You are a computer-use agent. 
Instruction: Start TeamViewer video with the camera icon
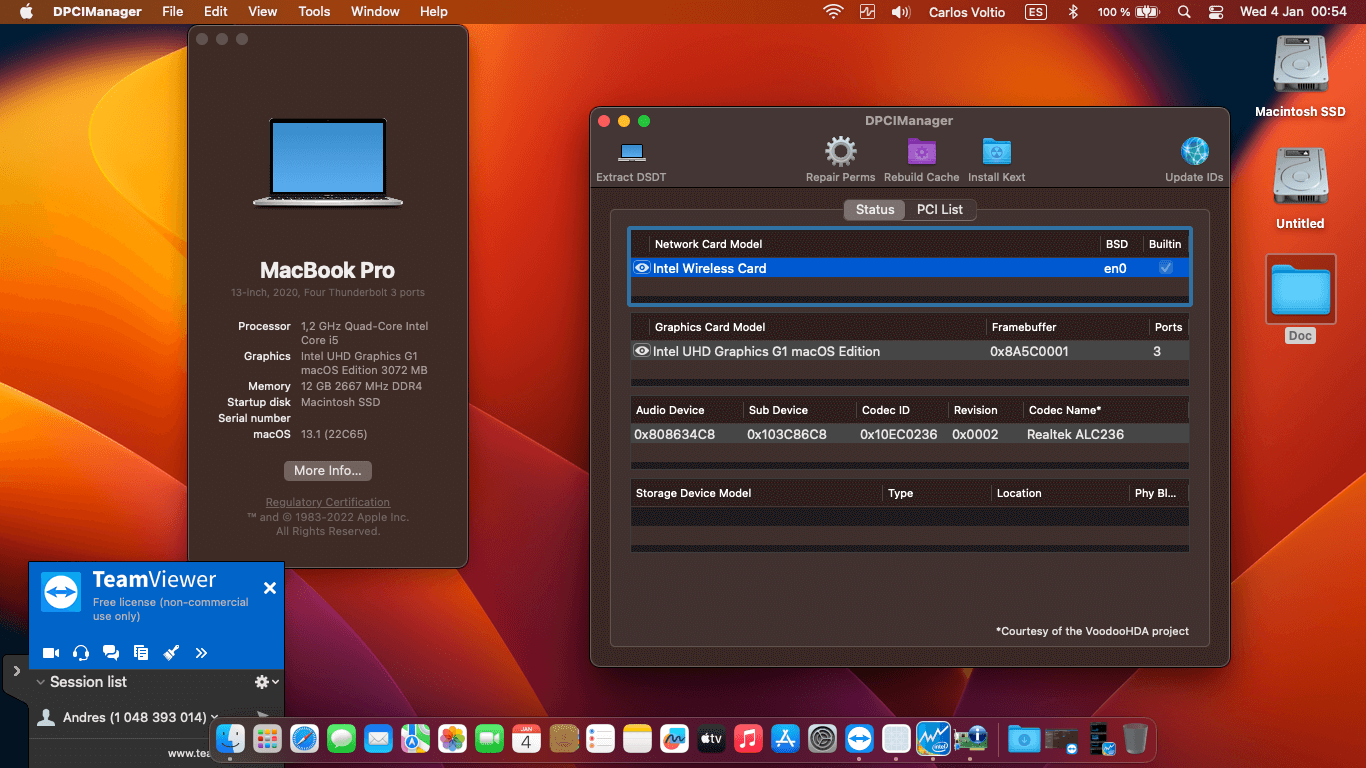tap(51, 653)
